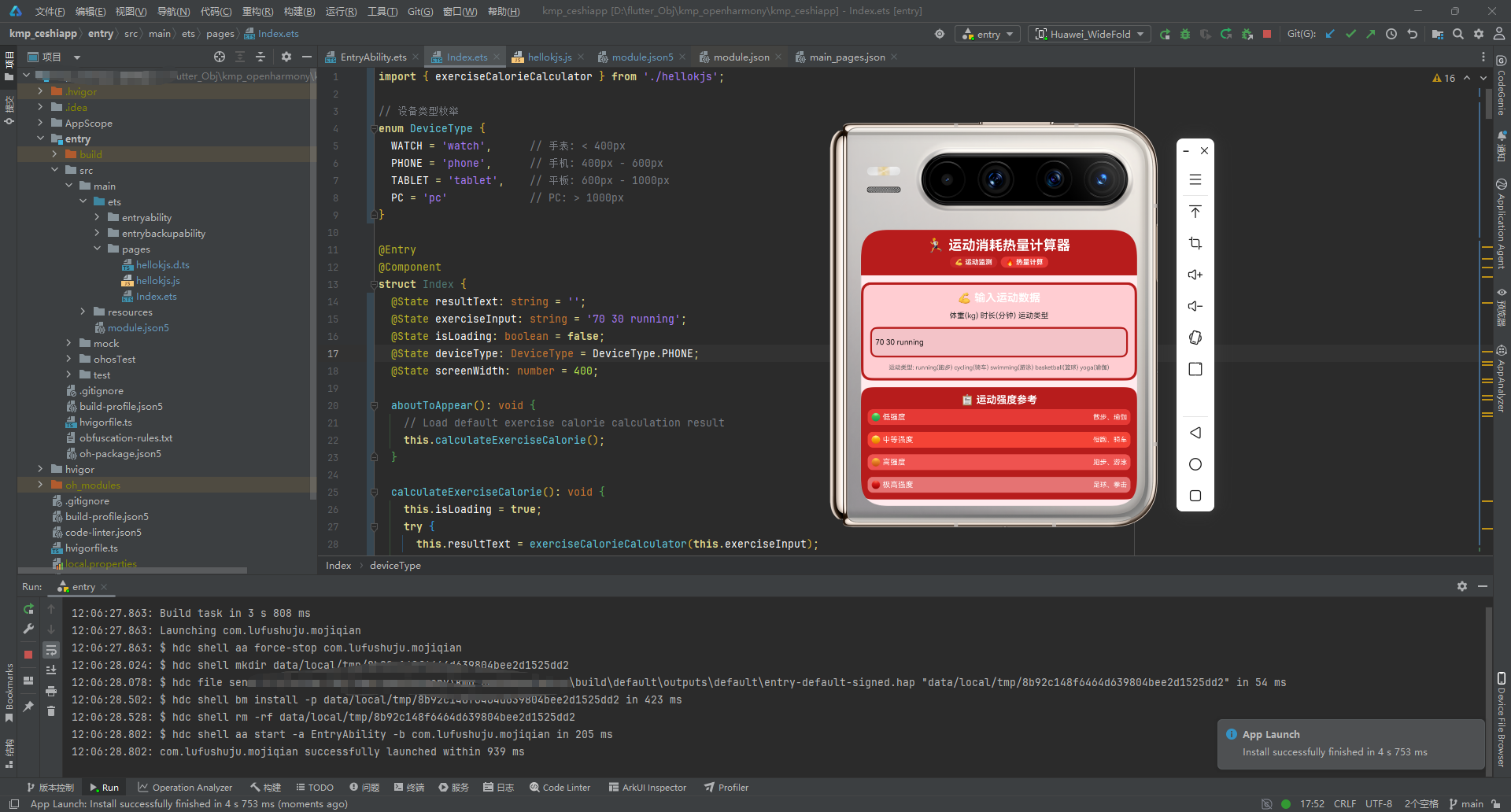
Task: Clear the Run console with the trash icon
Action: [x=51, y=711]
